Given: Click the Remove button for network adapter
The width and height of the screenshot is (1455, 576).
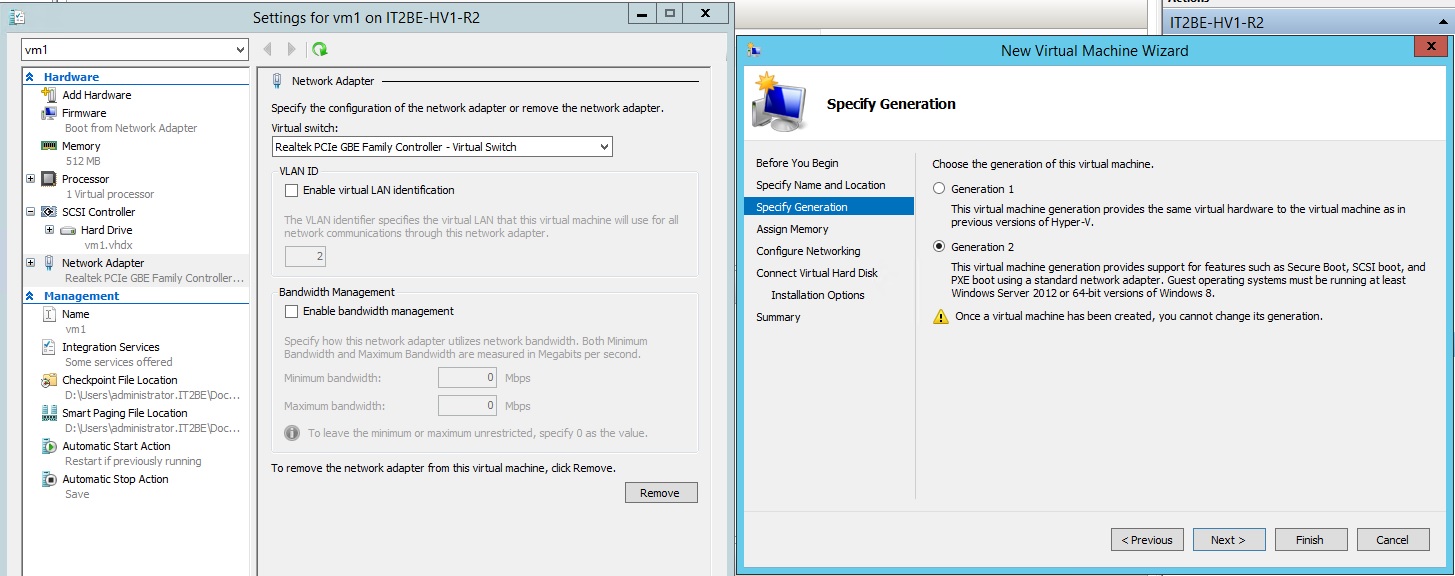Looking at the screenshot, I should pyautogui.click(x=660, y=492).
